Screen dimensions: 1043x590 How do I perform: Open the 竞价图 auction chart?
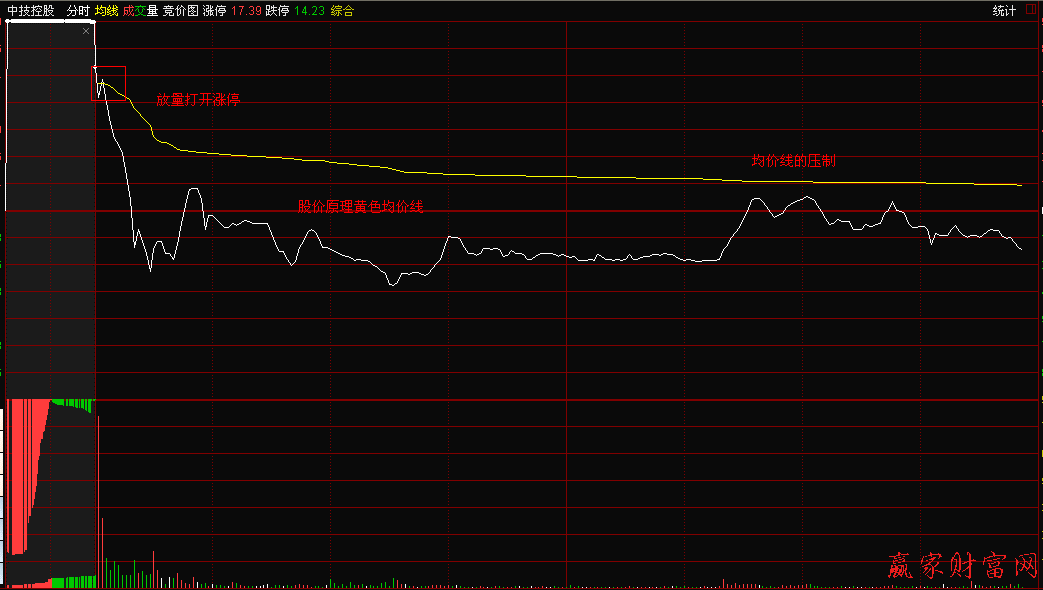coord(180,11)
